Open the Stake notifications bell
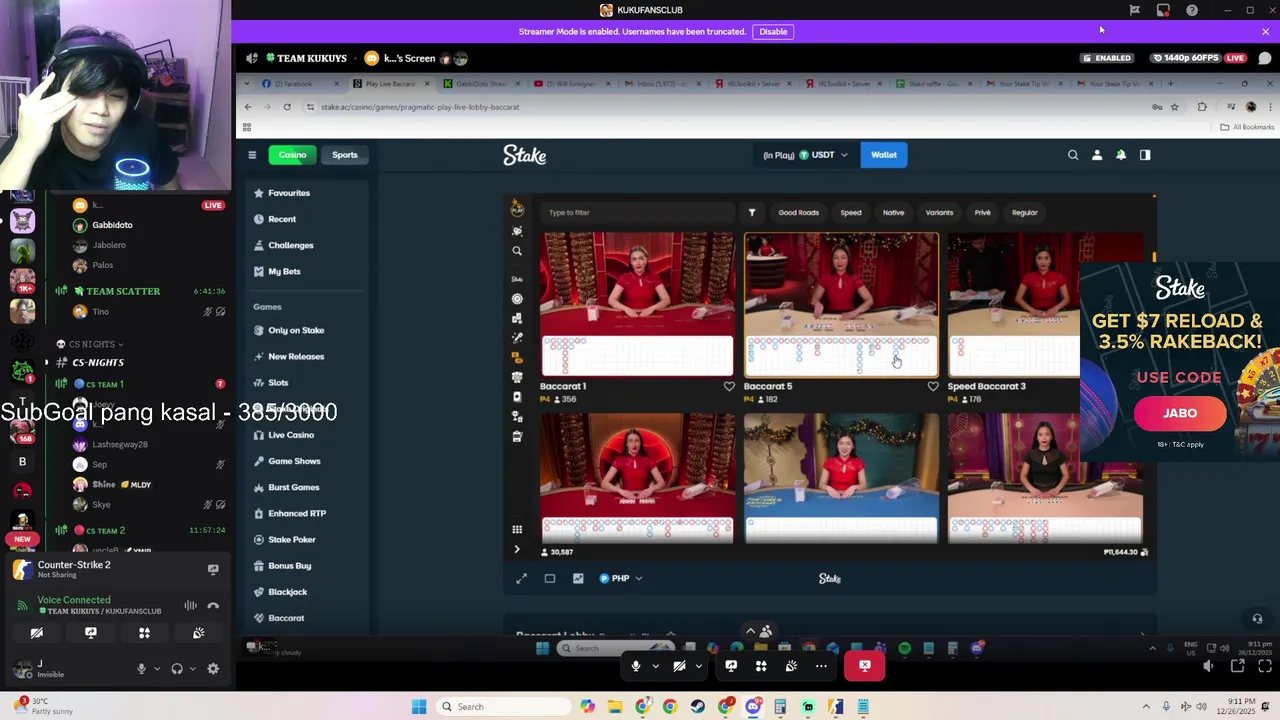1280x720 pixels. [x=1121, y=155]
